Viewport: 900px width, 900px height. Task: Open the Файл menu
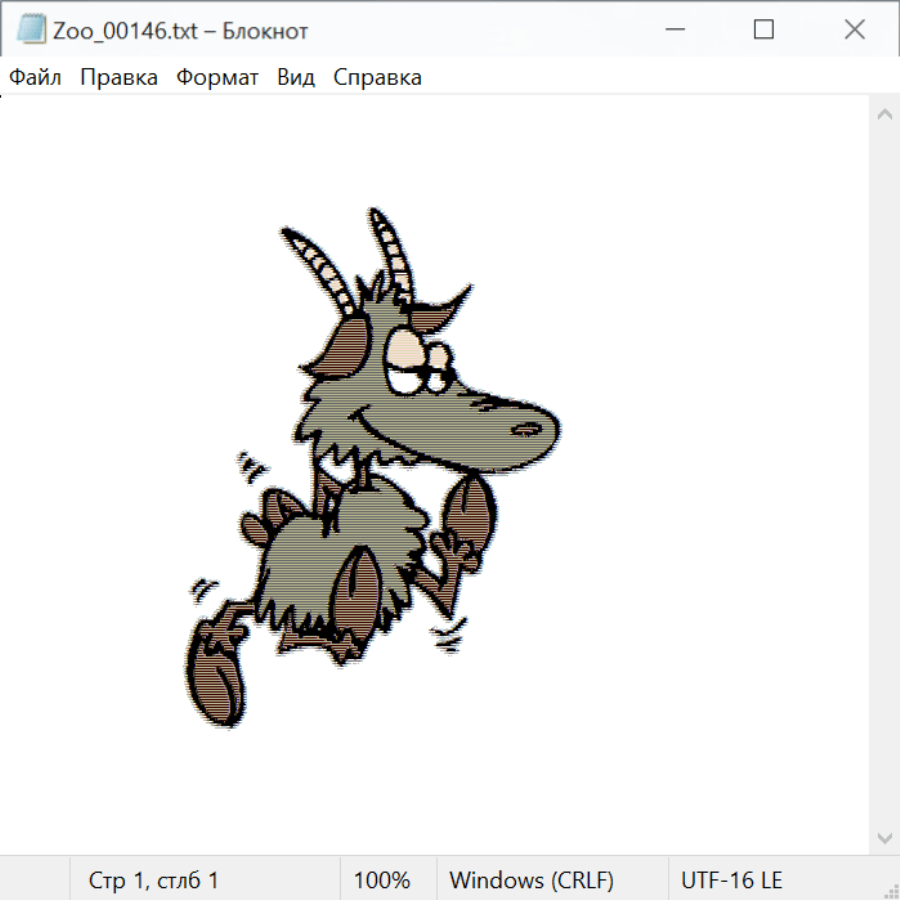click(x=35, y=78)
